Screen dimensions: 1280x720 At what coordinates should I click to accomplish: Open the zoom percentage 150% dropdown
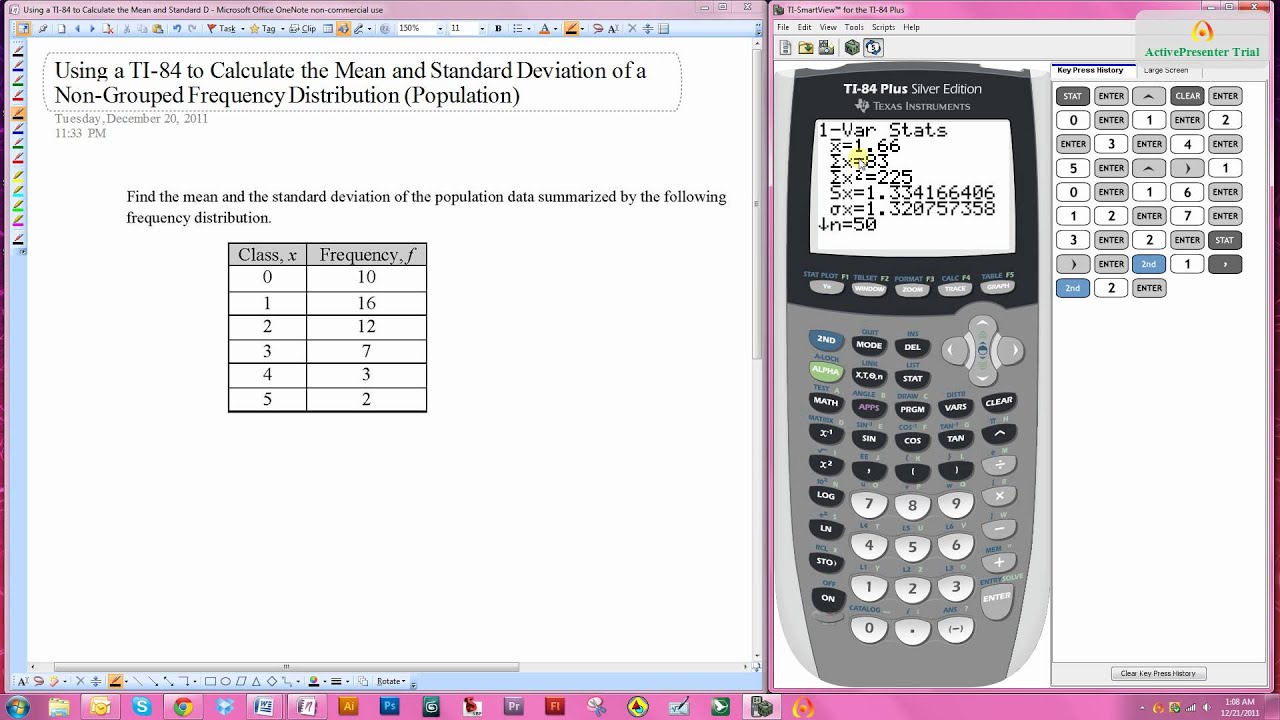click(440, 29)
